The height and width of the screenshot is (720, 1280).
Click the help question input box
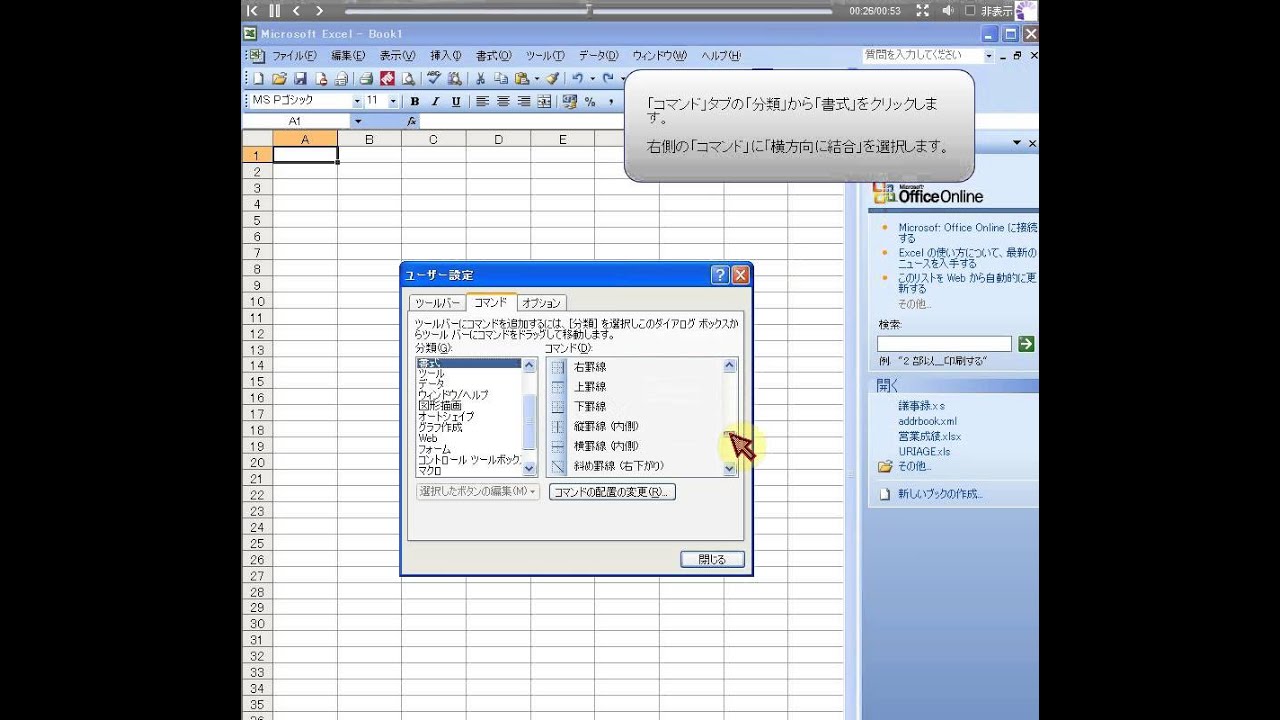pyautogui.click(x=922, y=56)
